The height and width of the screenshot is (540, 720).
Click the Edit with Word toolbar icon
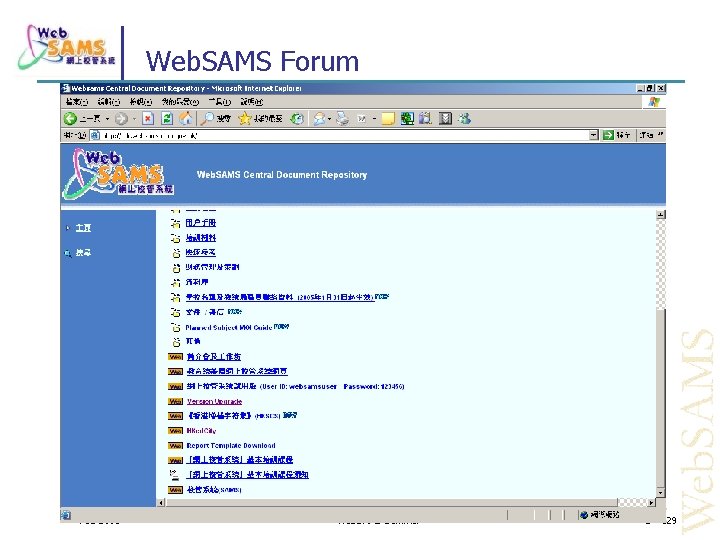[362, 119]
